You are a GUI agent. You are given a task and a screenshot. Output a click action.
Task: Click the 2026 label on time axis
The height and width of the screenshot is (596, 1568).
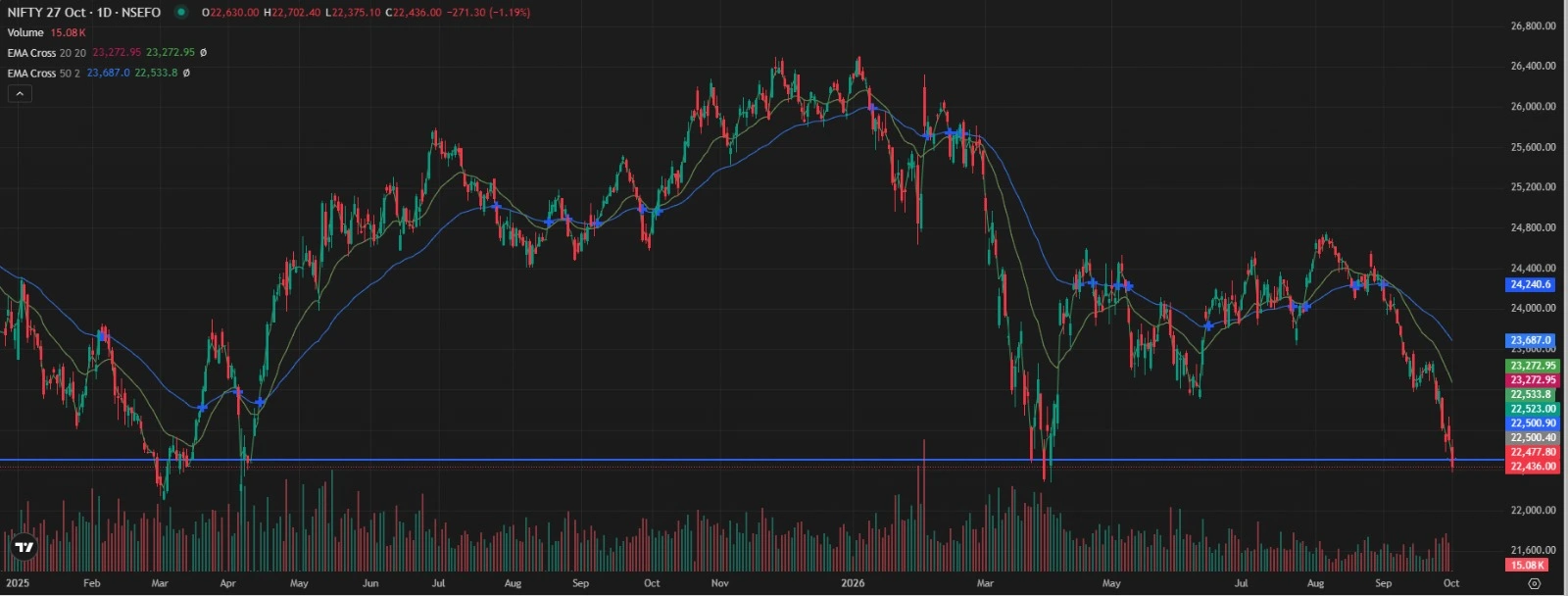(853, 583)
